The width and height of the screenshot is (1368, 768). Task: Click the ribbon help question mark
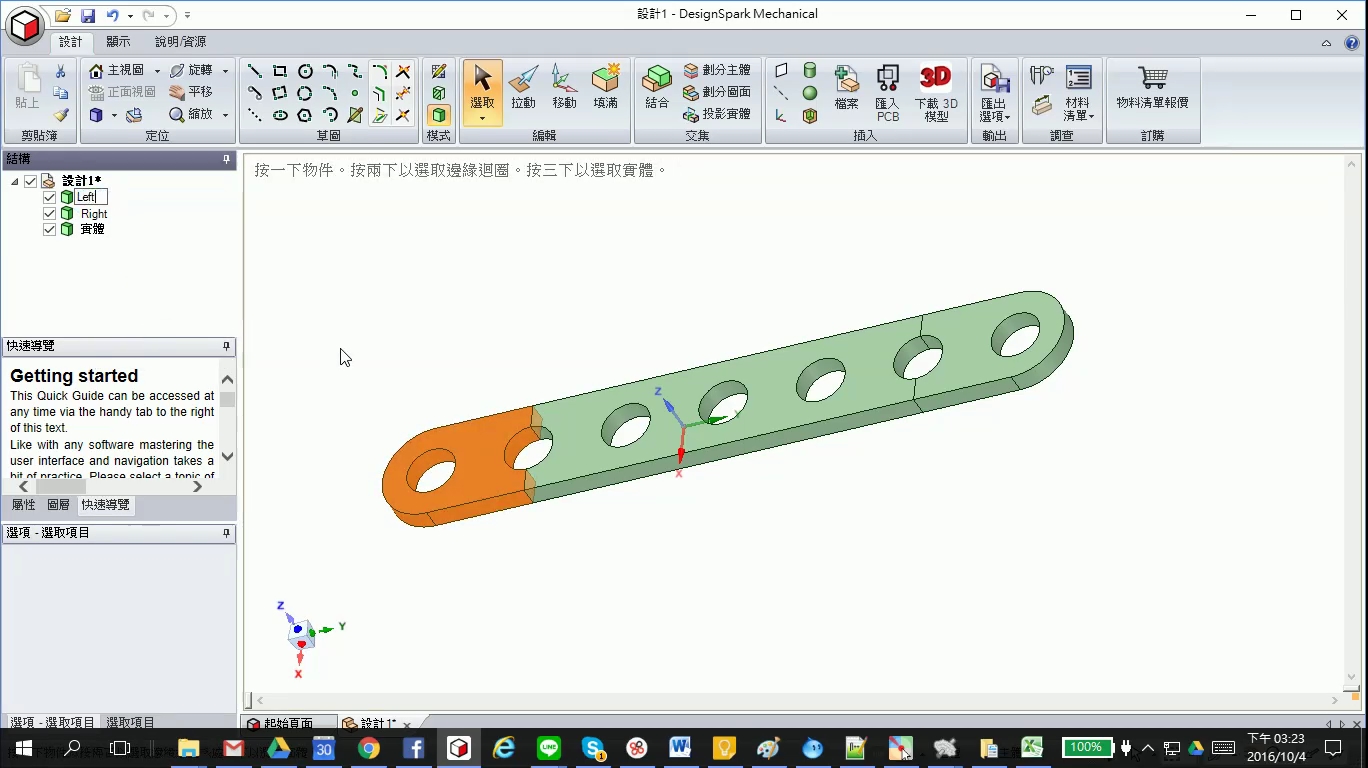point(1351,43)
